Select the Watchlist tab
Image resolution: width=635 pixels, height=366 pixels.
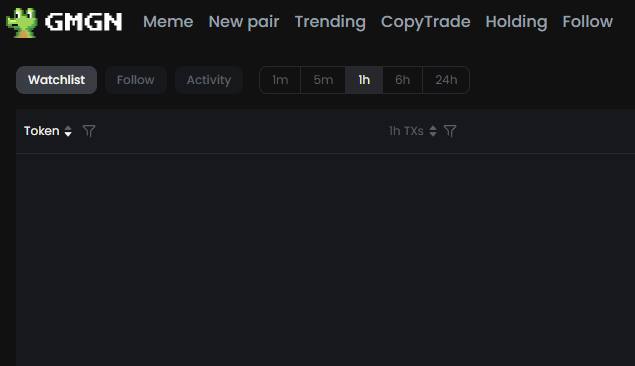click(x=56, y=80)
